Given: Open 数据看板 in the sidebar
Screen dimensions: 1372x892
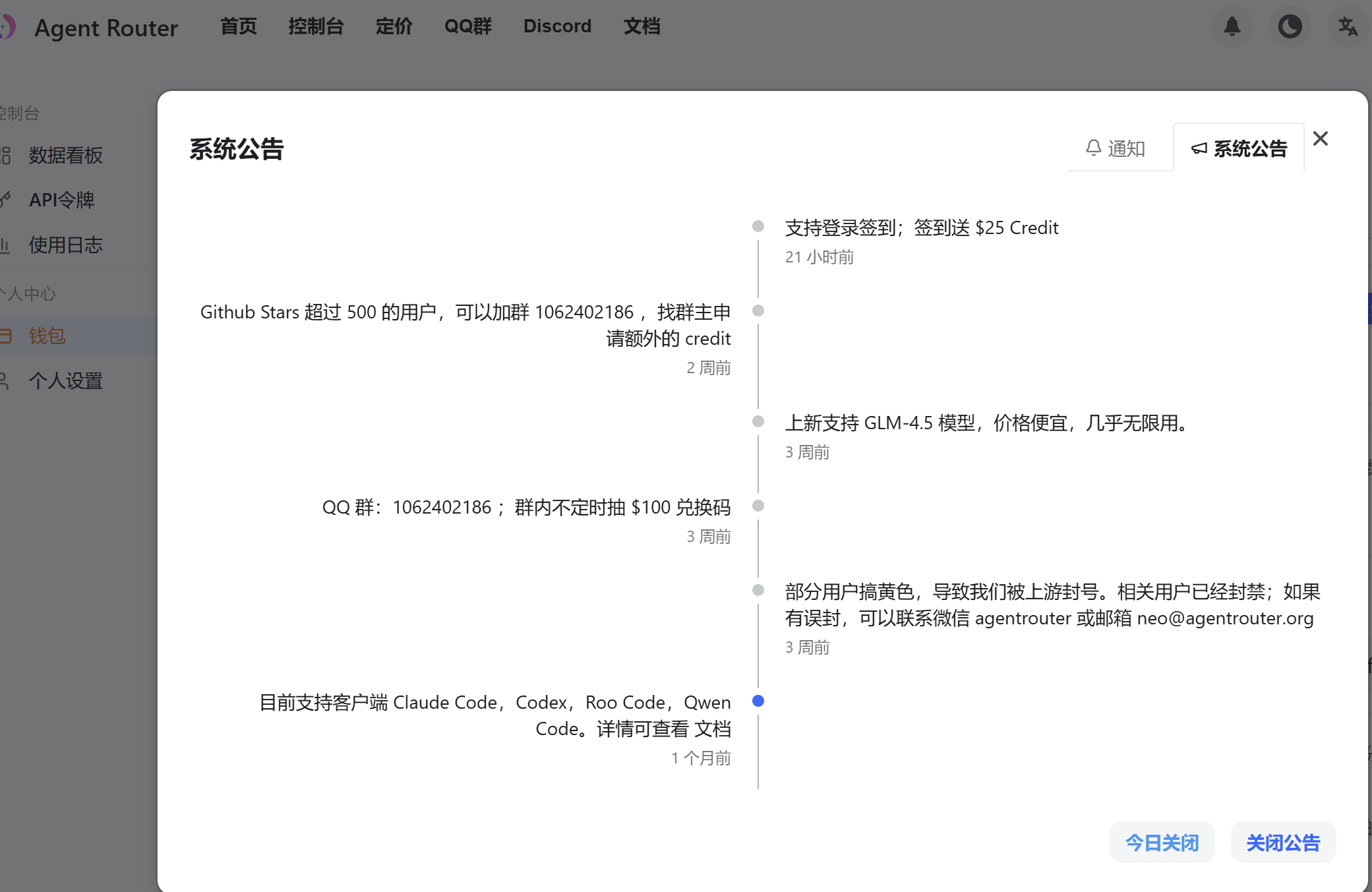Looking at the screenshot, I should 65,156.
